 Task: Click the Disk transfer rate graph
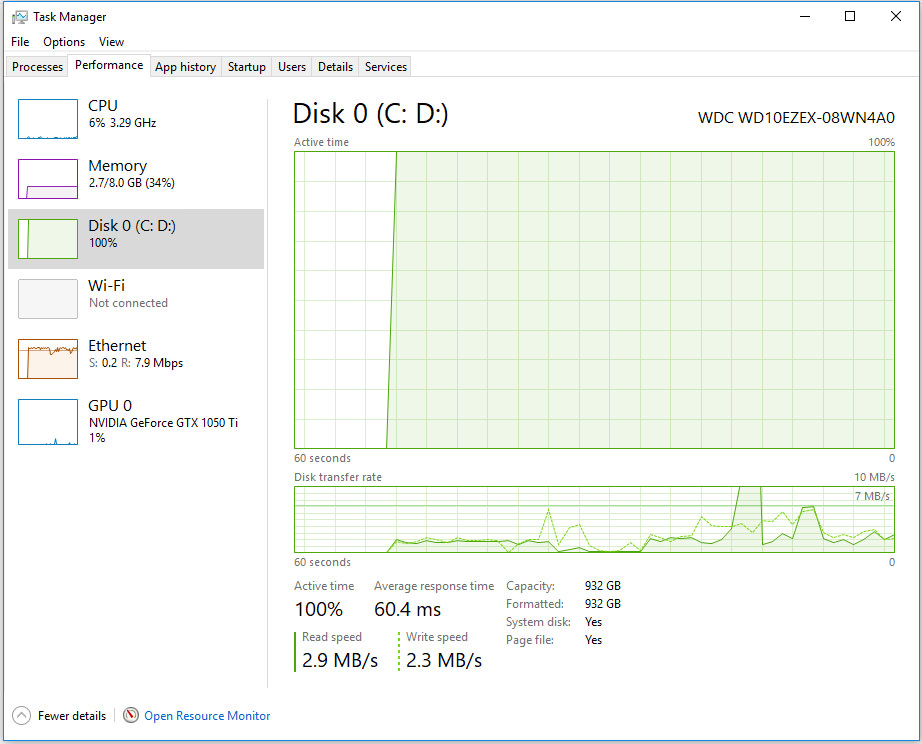coord(594,519)
